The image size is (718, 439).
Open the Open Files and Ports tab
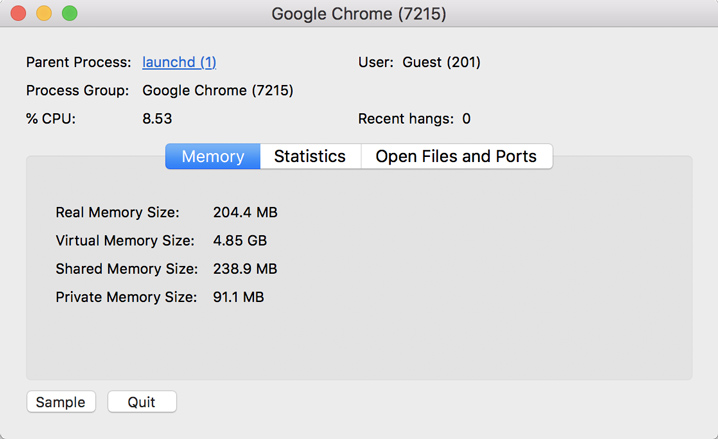[x=456, y=156]
